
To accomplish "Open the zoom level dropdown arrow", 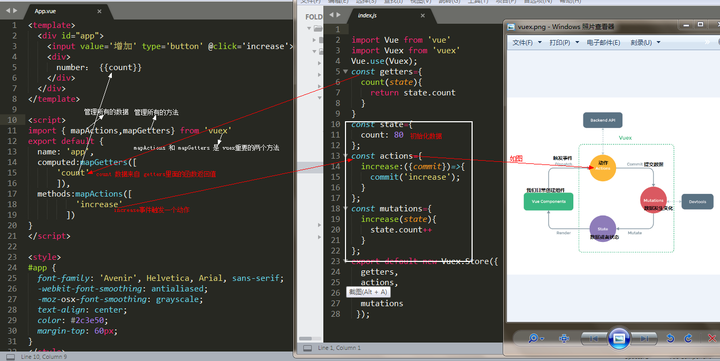I will coord(542,339).
